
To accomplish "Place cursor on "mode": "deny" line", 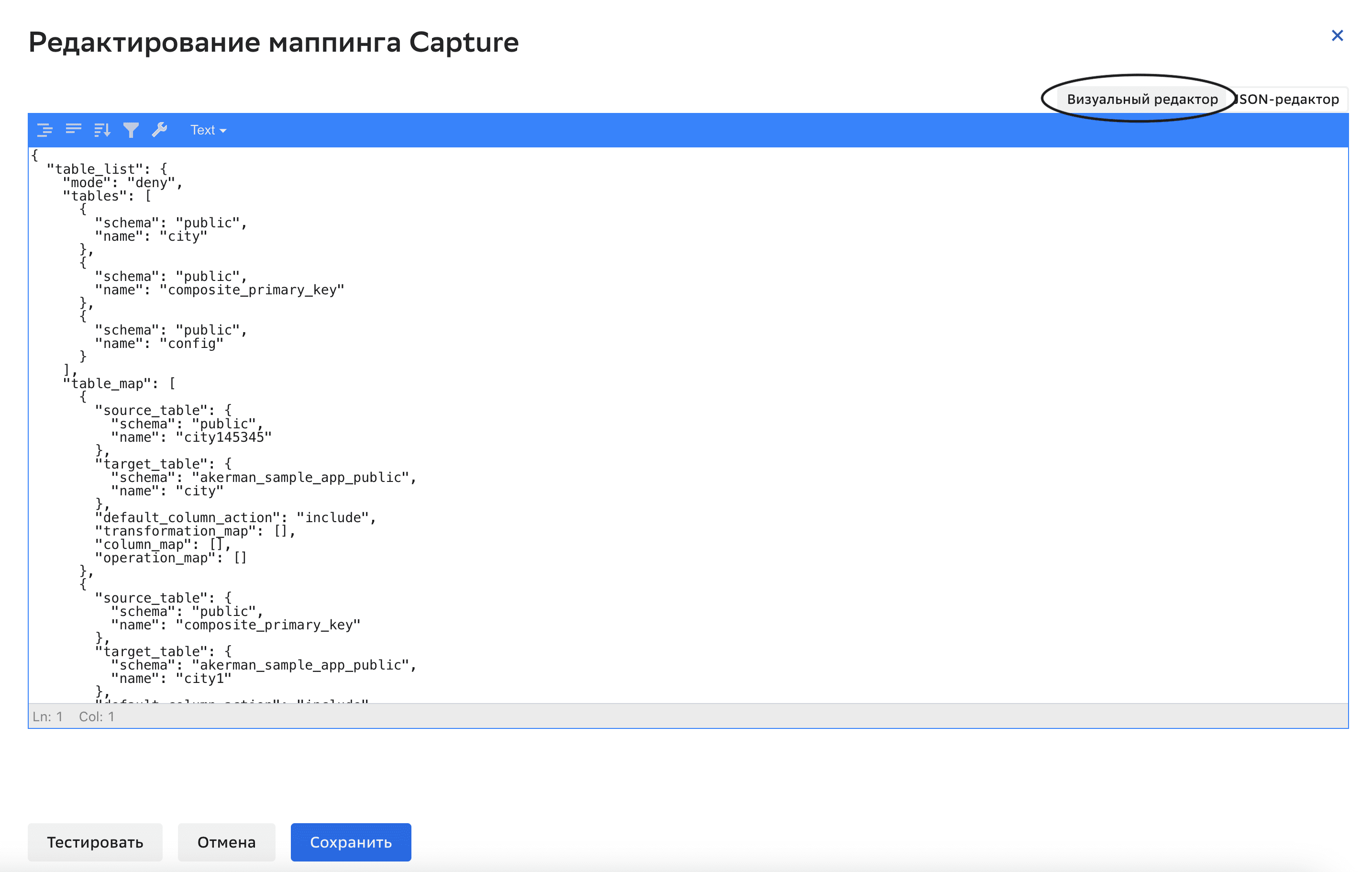I will pos(122,183).
